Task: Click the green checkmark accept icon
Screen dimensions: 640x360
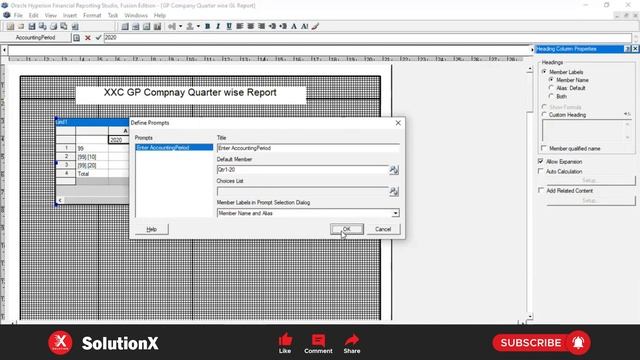Action: [98, 38]
